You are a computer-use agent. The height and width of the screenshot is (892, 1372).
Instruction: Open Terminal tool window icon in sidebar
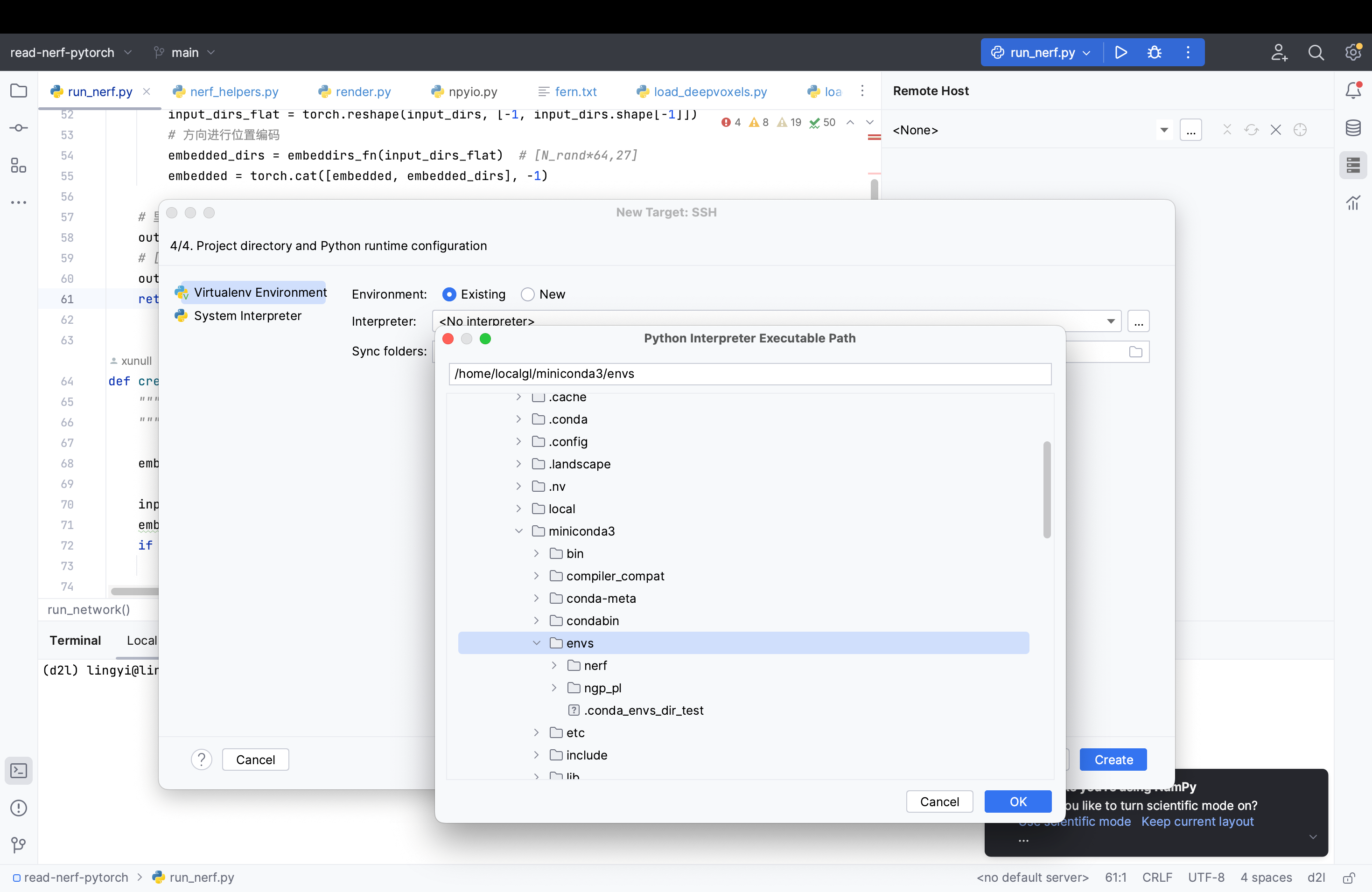click(19, 770)
